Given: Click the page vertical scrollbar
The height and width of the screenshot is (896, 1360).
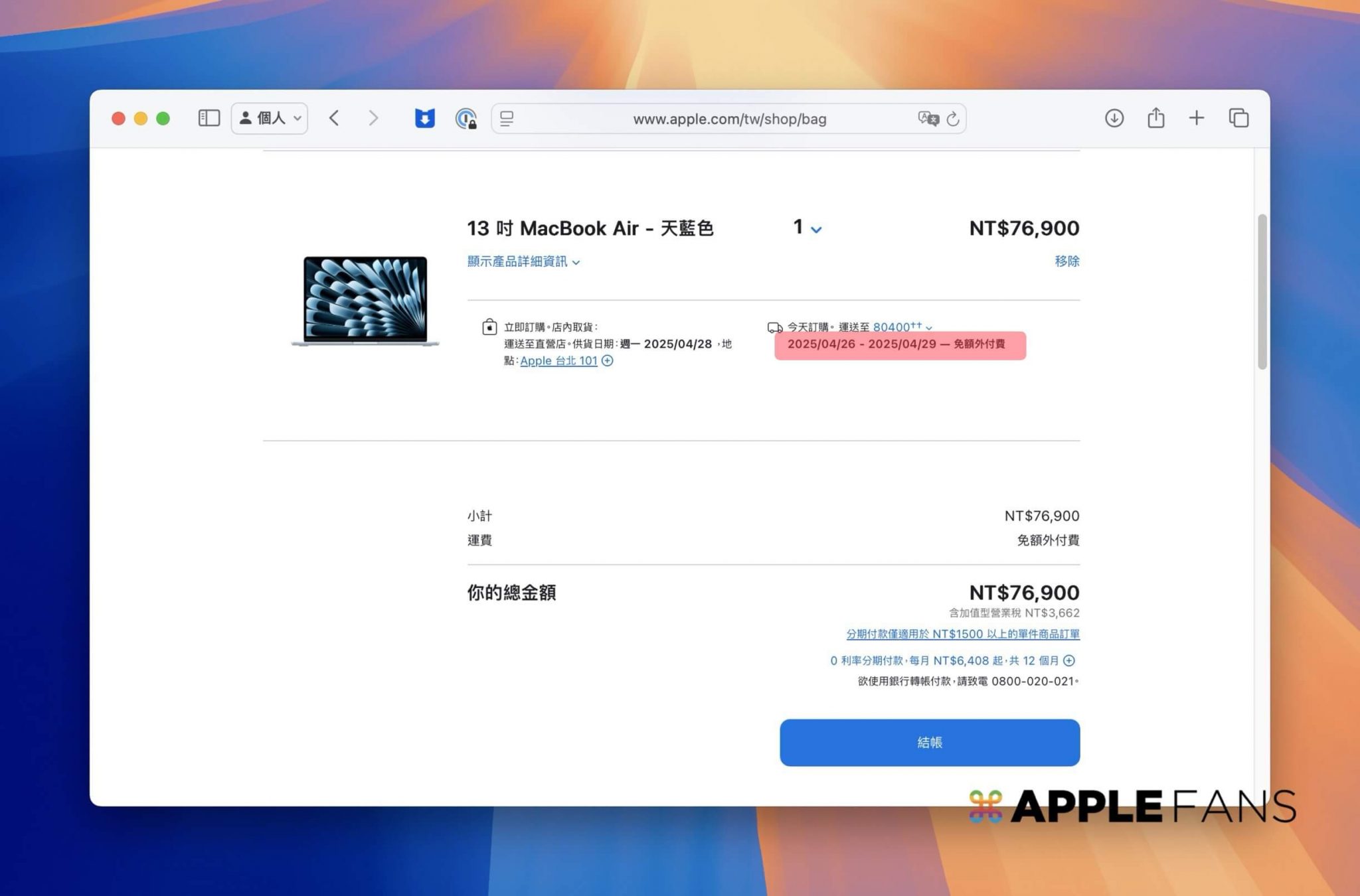Looking at the screenshot, I should pos(1262,292).
